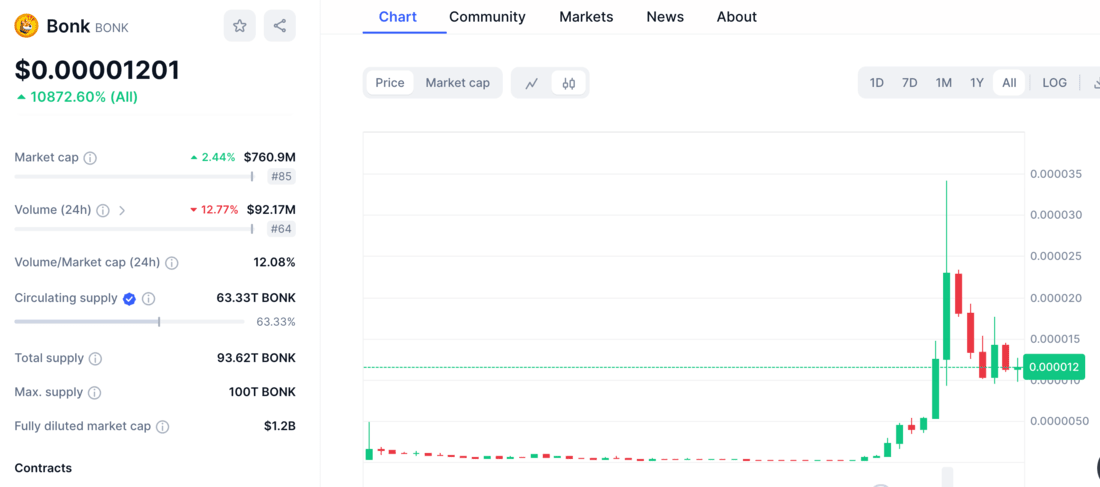The image size is (1100, 487).
Task: Enable LOG scale on the chart
Action: coord(1054,83)
